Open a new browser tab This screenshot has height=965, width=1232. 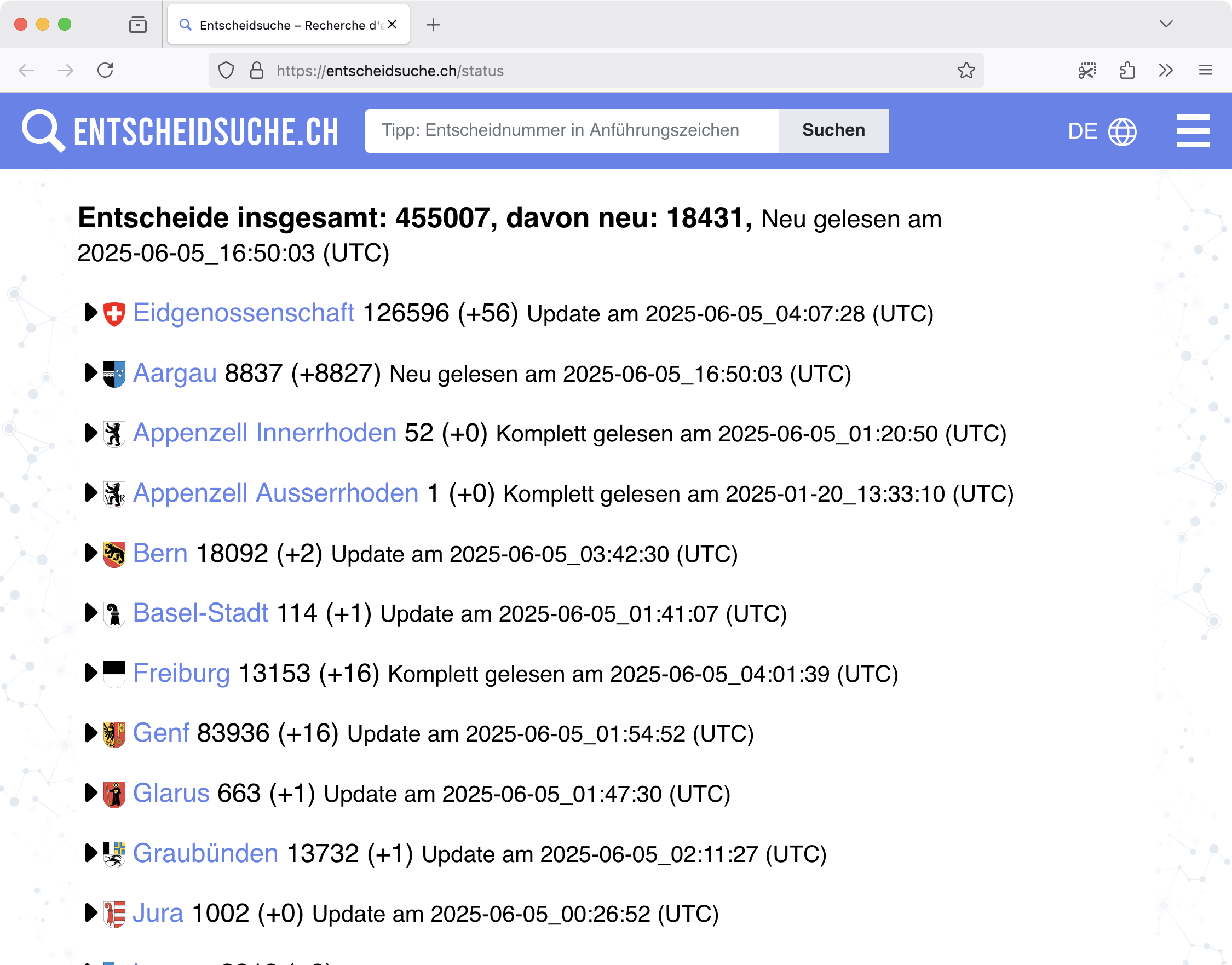[433, 25]
